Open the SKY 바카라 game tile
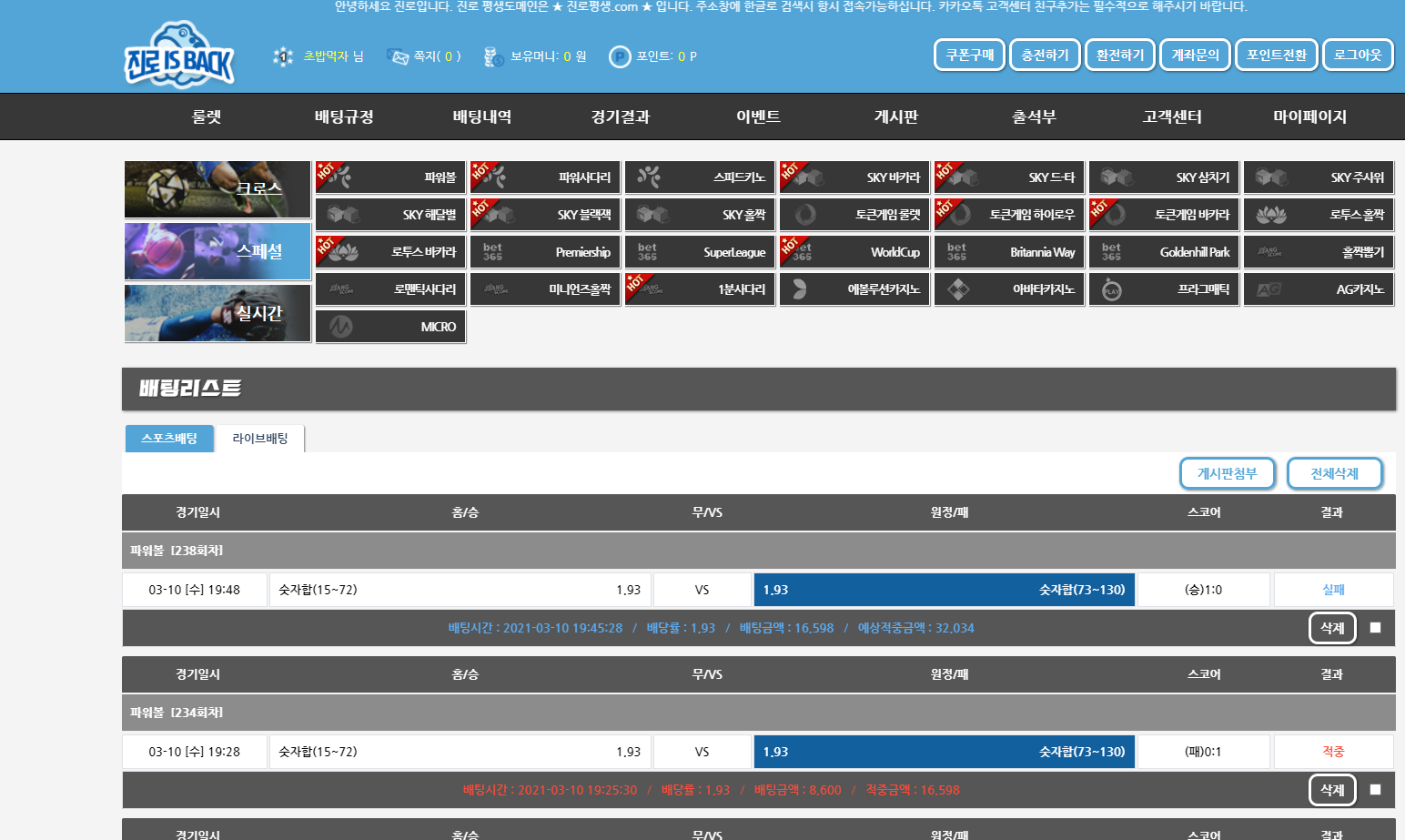Screen dimensions: 1405x840 [x=854, y=177]
